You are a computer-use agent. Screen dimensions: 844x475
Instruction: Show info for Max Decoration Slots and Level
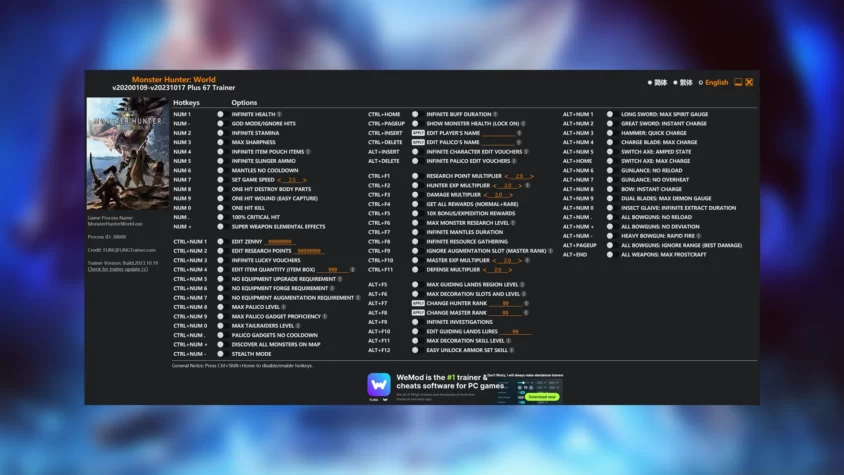[x=524, y=294]
